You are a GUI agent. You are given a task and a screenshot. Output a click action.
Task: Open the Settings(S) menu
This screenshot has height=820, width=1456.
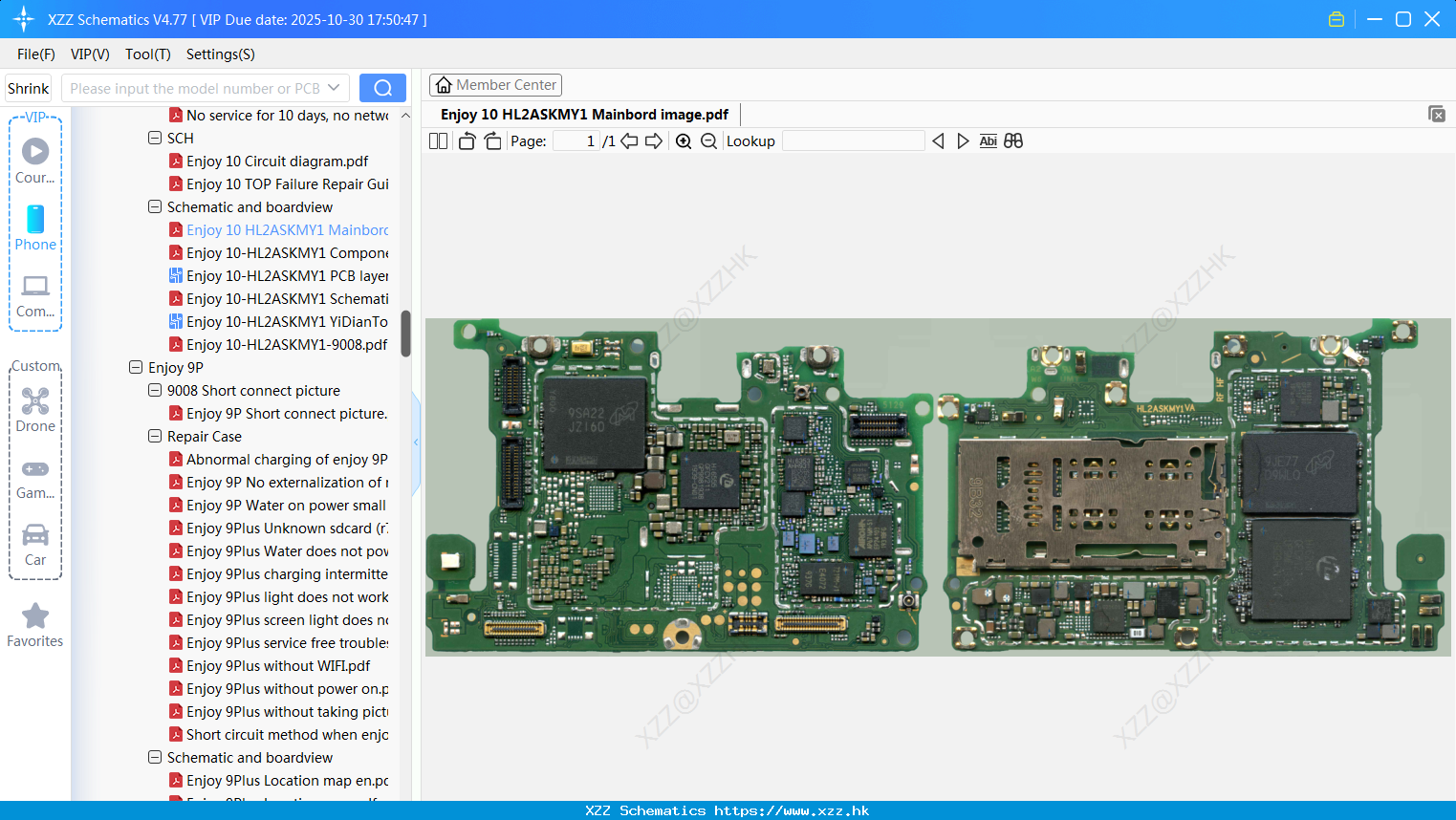221,54
